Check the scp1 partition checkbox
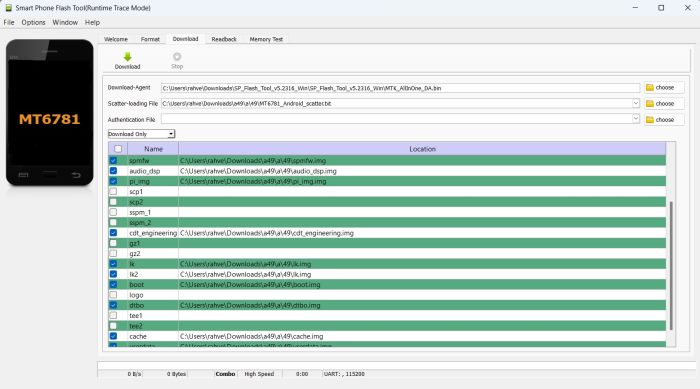Image resolution: width=700 pixels, height=389 pixels. click(113, 192)
